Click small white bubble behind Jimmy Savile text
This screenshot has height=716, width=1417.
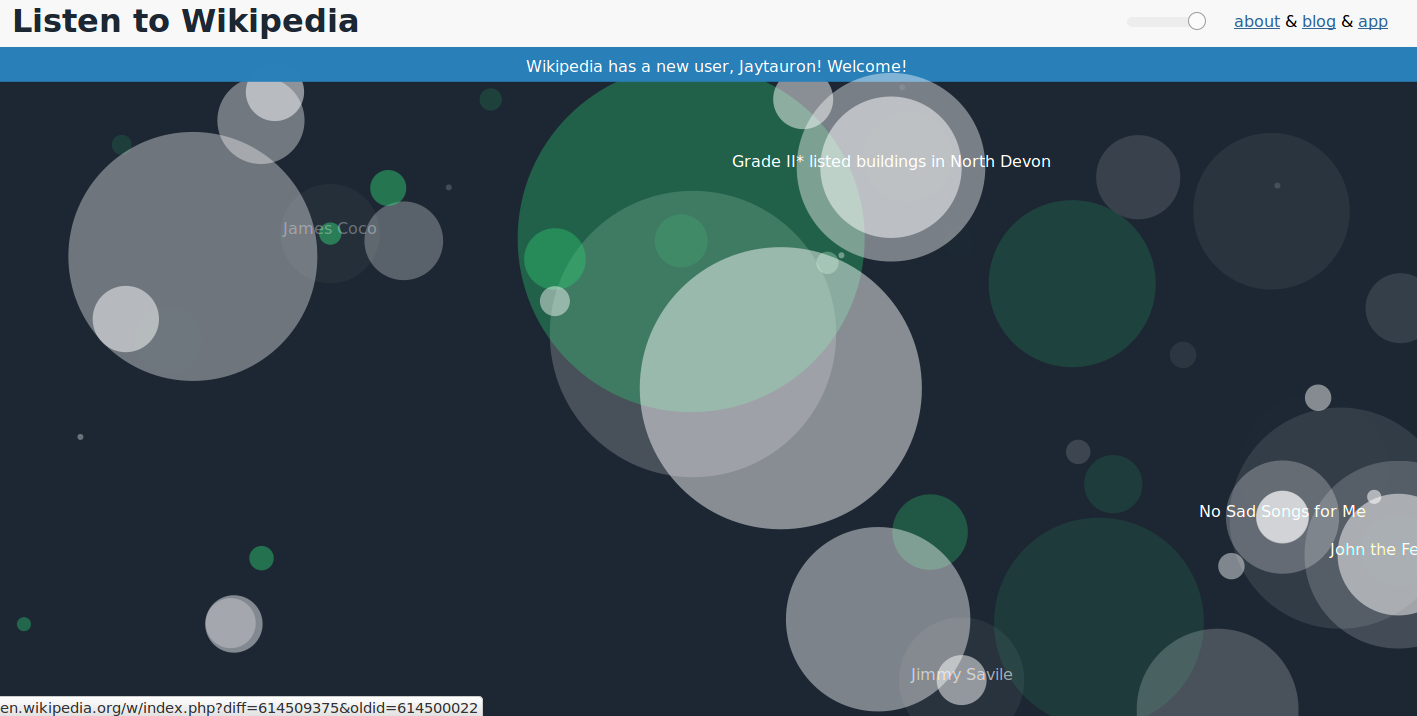point(962,690)
